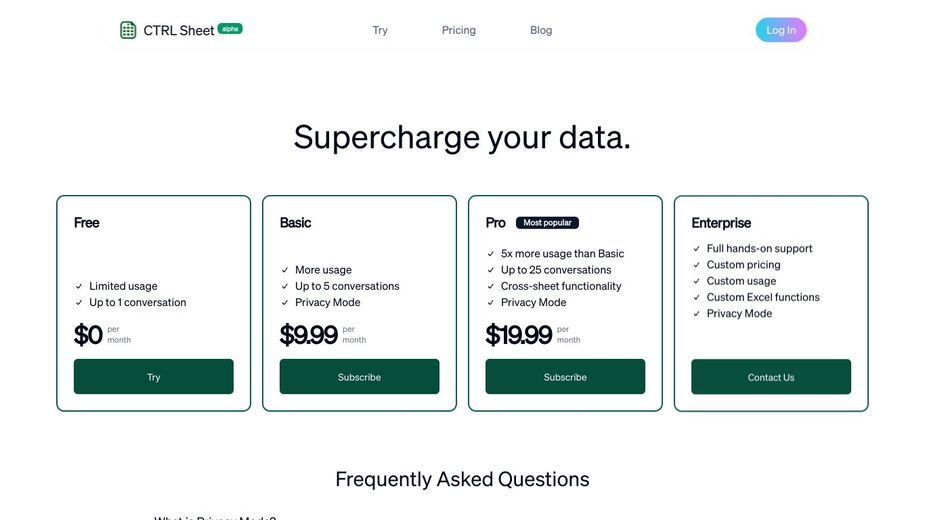
Task: Click the Most popular badge on Pro
Action: 547,223
